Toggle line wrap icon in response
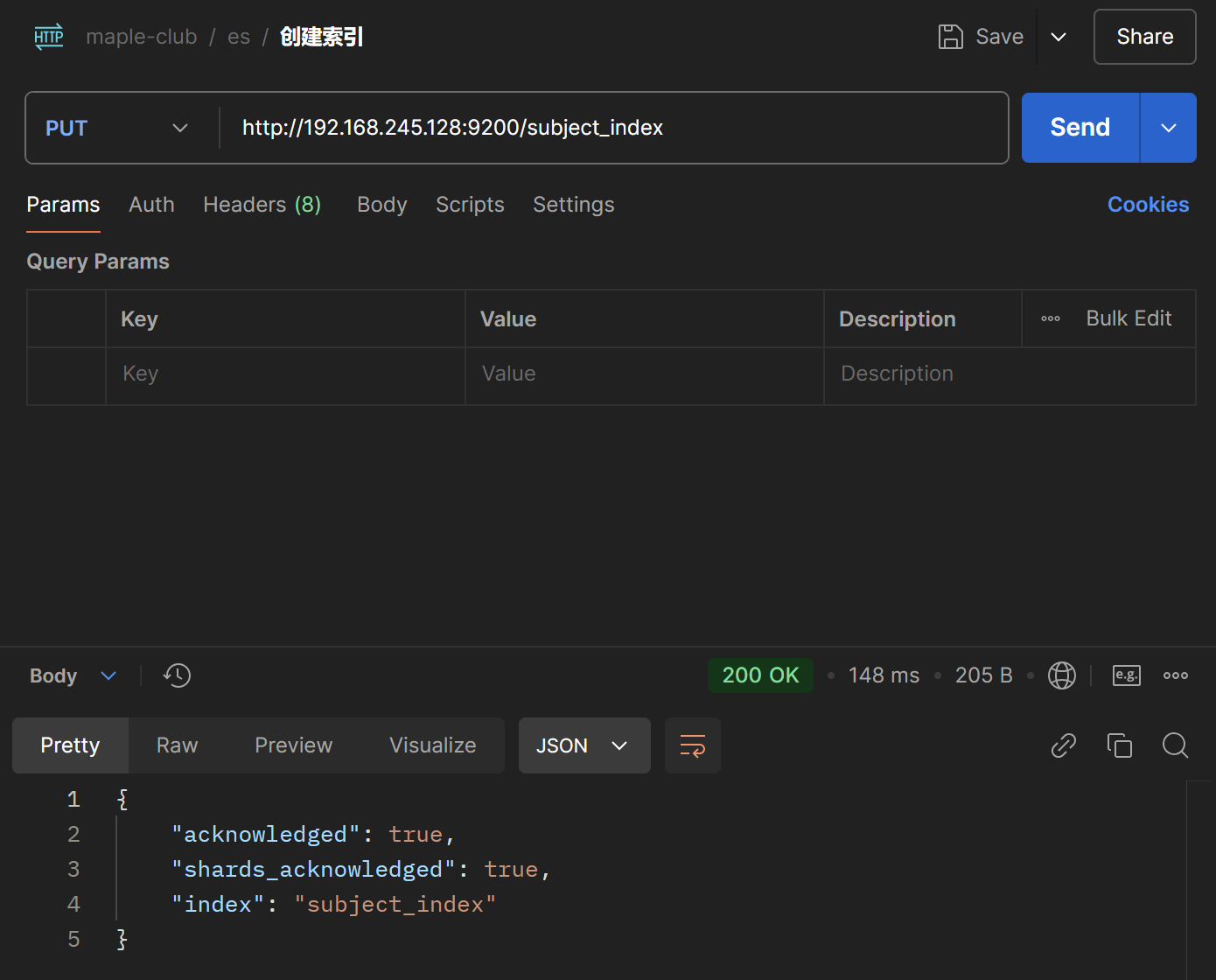1216x980 pixels. 693,745
